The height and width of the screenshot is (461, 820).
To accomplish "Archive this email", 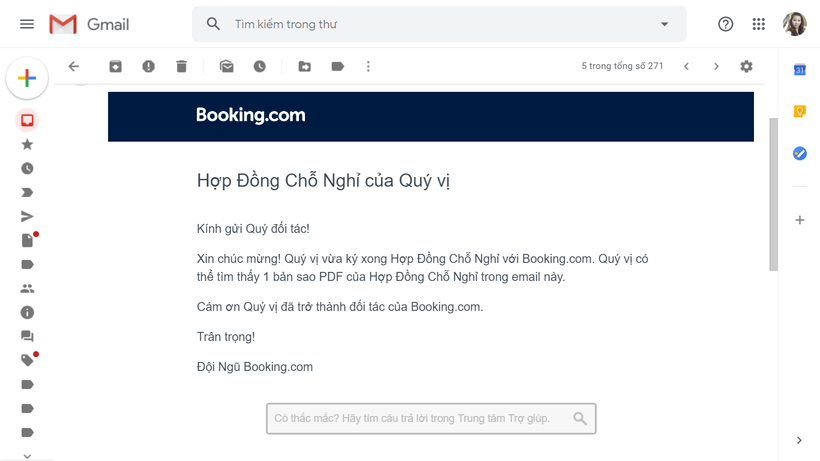I will click(x=116, y=66).
